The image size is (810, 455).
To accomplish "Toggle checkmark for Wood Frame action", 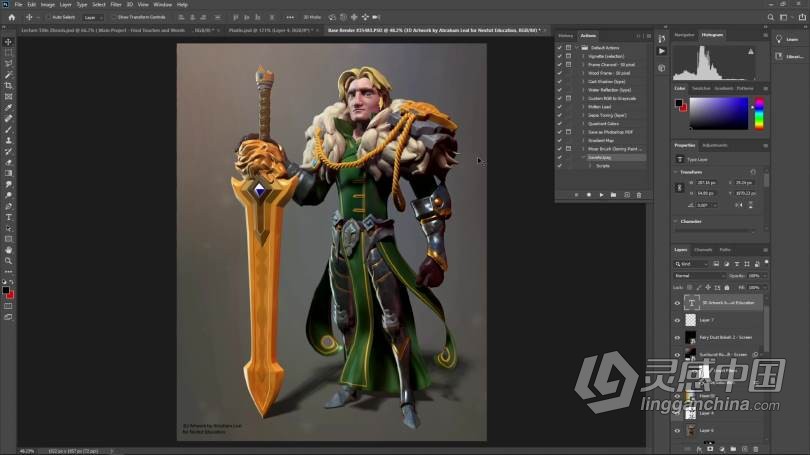I will (559, 73).
